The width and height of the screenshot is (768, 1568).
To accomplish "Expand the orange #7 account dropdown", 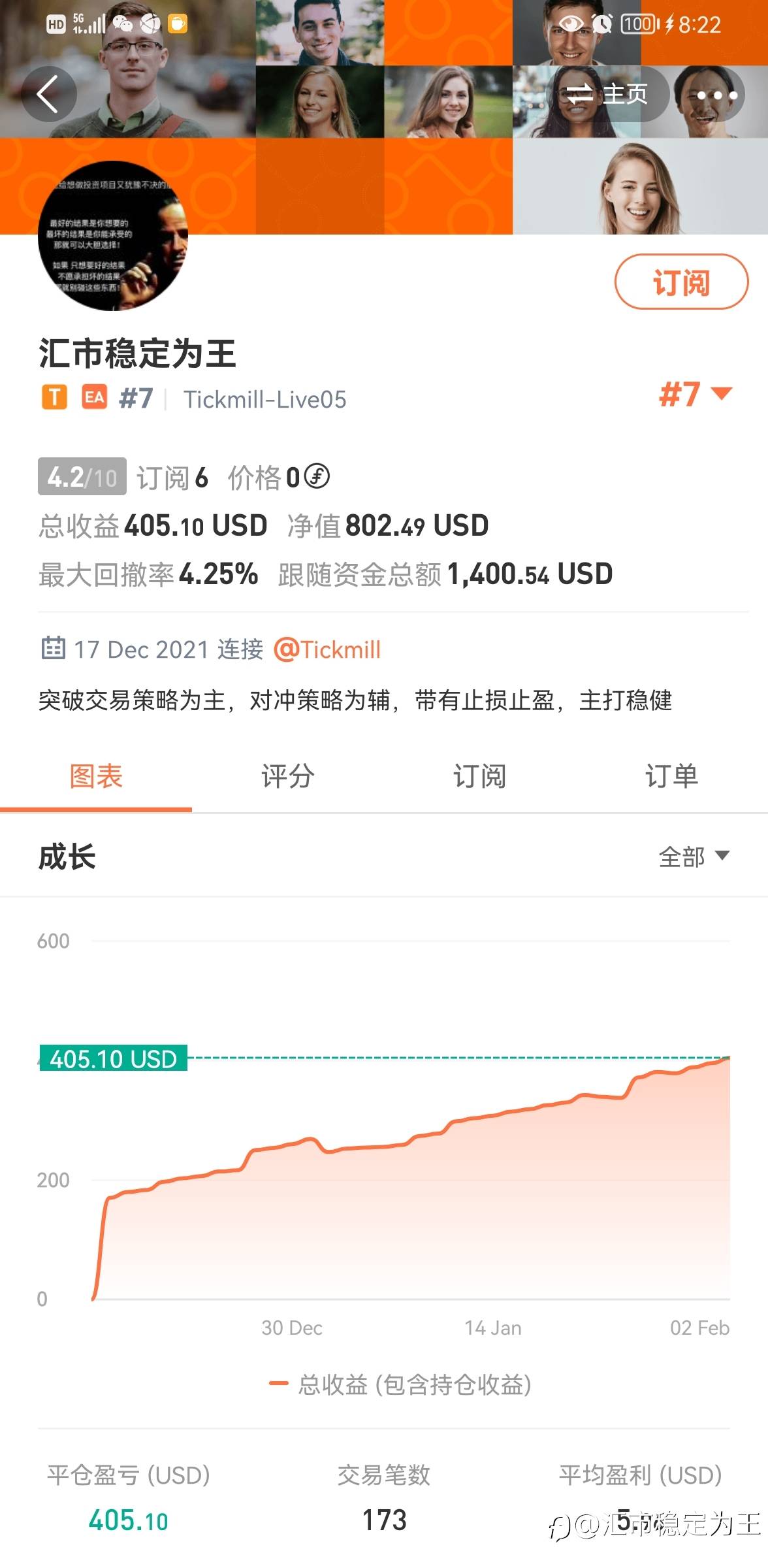I will point(695,395).
